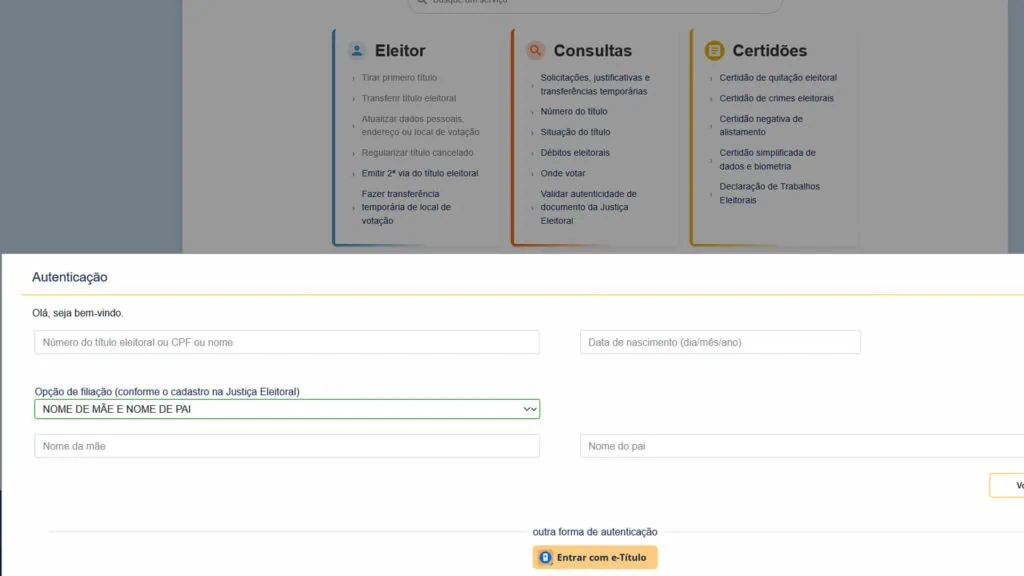Open Certidão de crimes eleitorais
The height and width of the screenshot is (576, 1024).
(776, 98)
